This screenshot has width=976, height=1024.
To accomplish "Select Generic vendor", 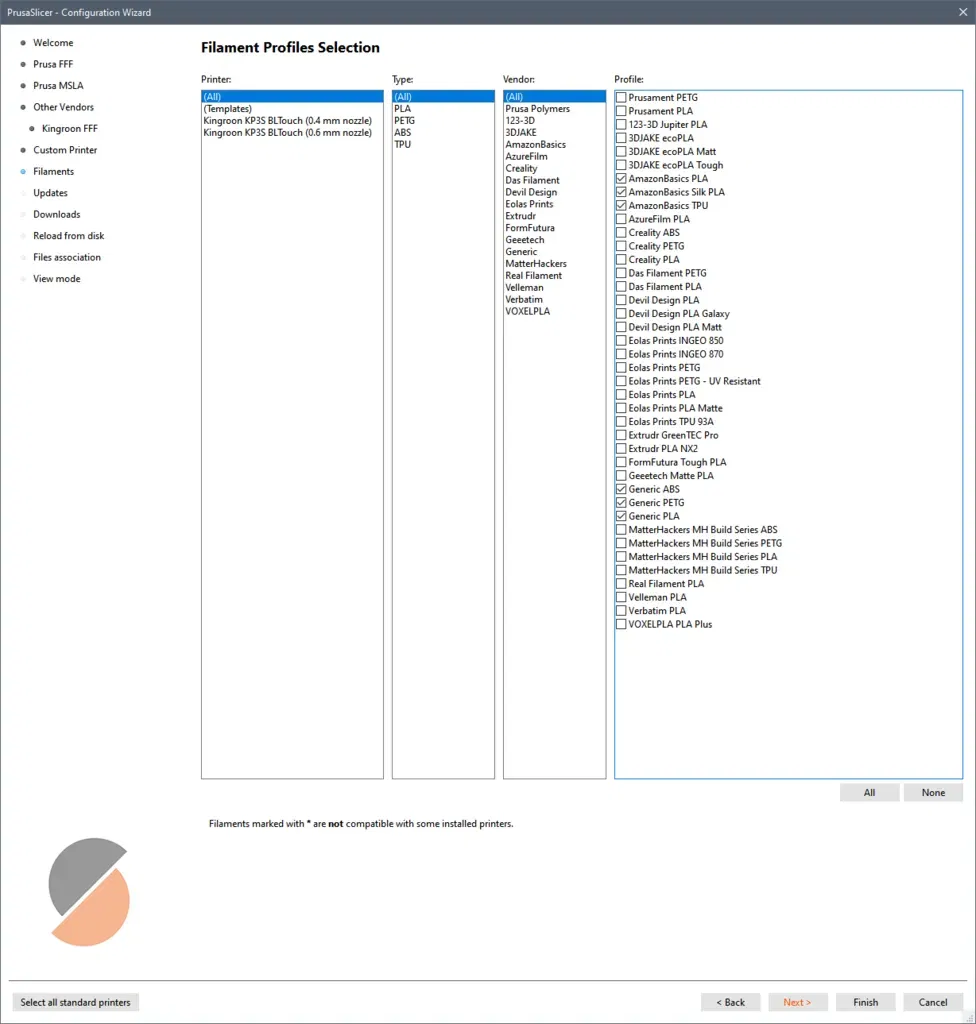I will click(x=554, y=251).
